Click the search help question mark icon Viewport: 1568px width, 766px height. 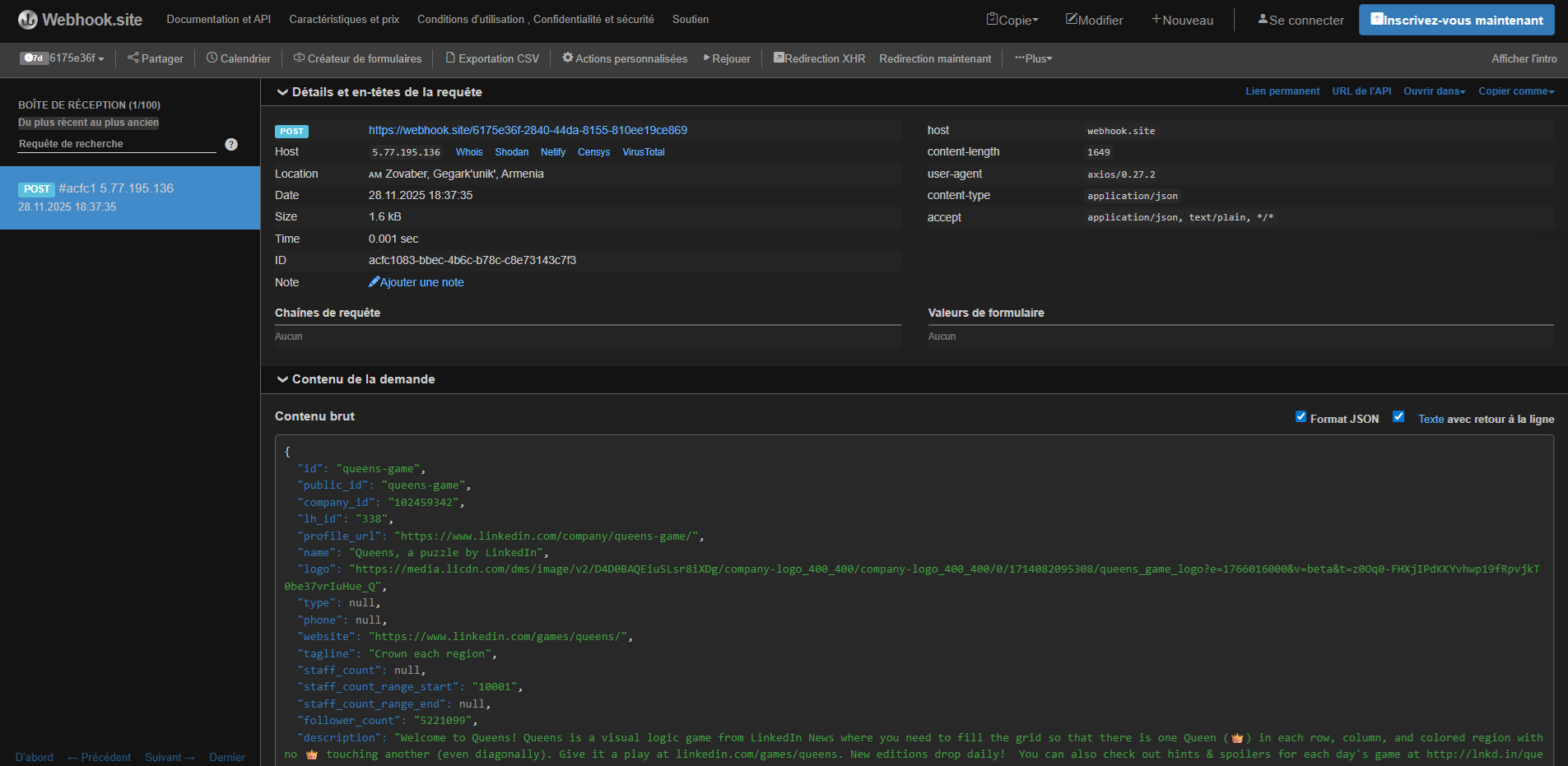pos(231,144)
